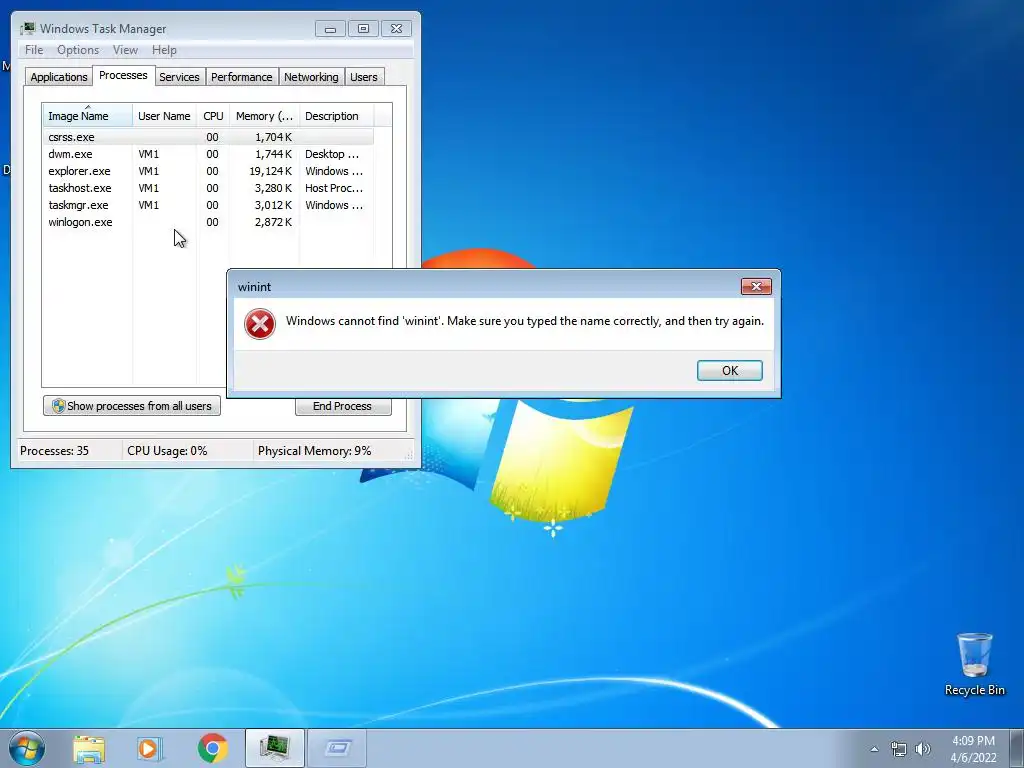Screen dimensions: 1024x768
Task: Click the red error icon in dialog
Action: [260, 324]
